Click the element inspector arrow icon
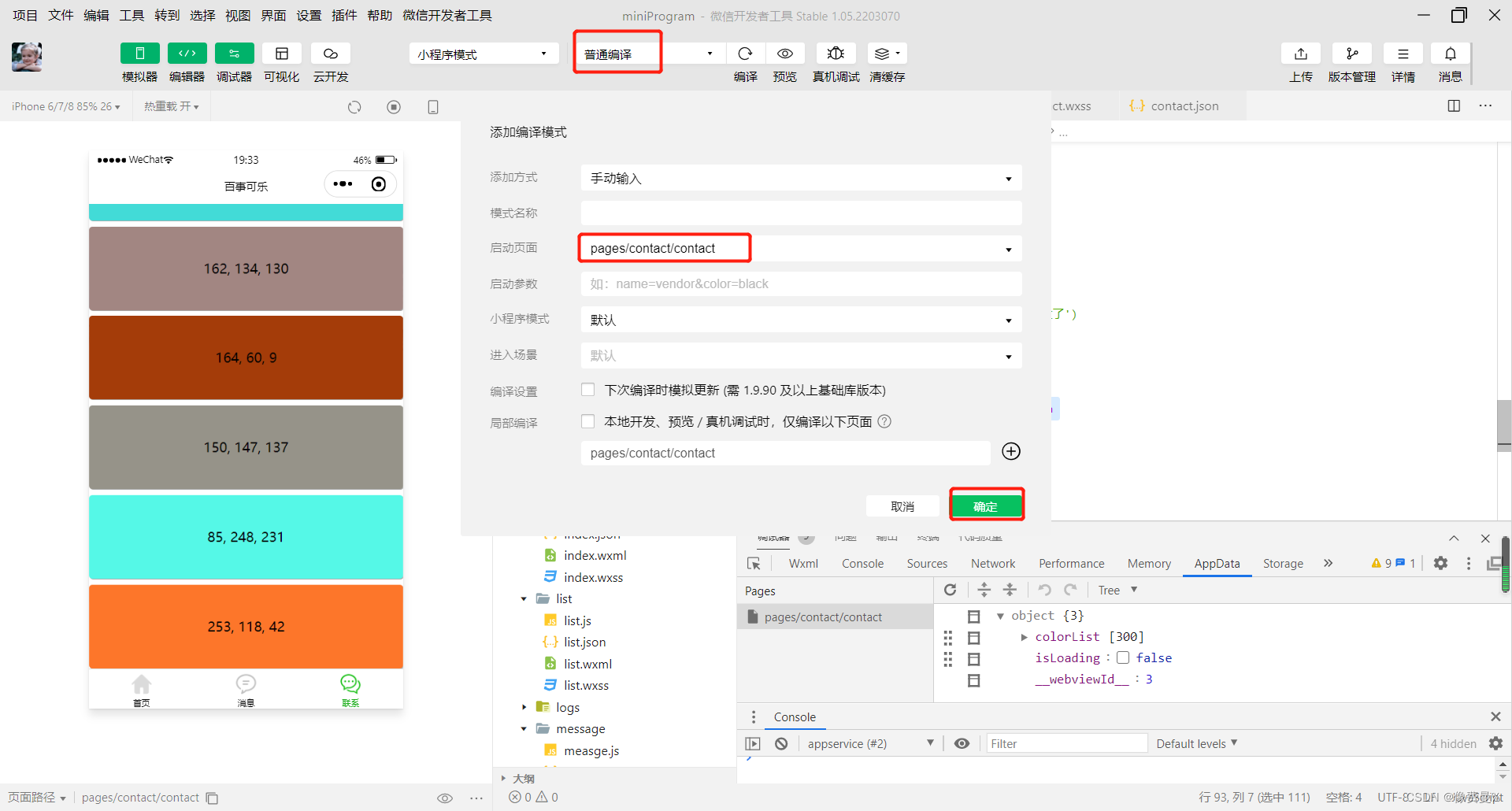 (754, 564)
